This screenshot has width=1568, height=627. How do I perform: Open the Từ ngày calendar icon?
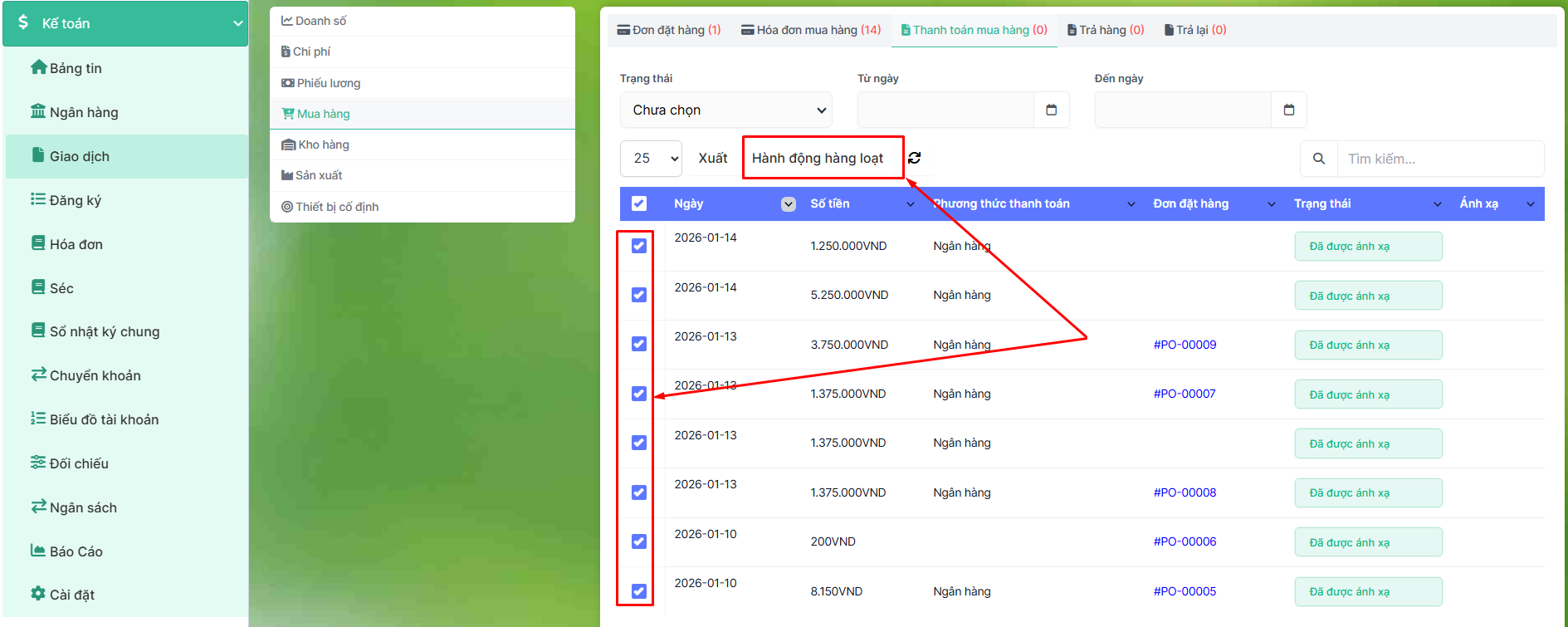tap(1051, 110)
